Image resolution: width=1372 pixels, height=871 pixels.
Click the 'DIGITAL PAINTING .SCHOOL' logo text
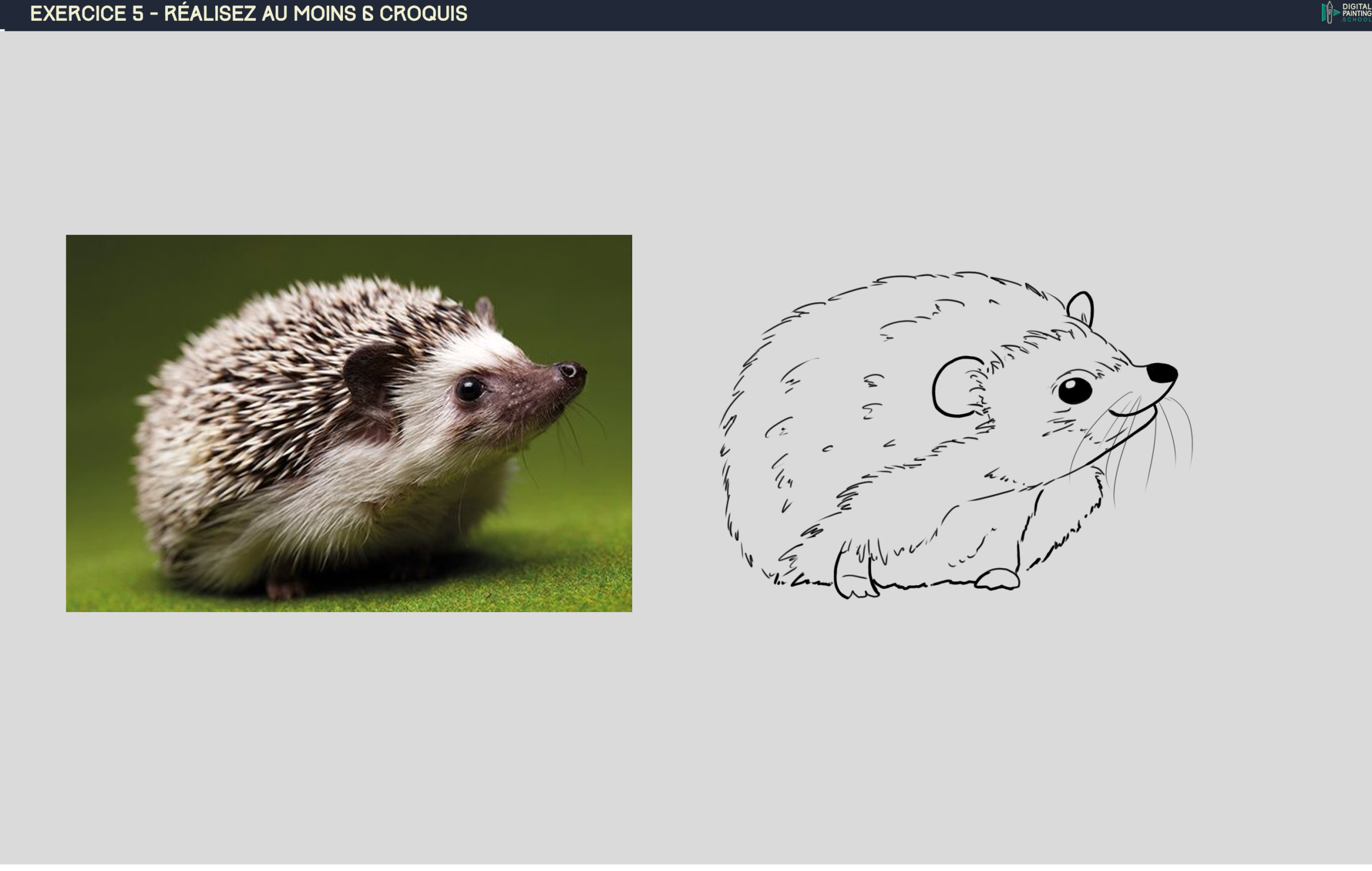pos(1357,13)
